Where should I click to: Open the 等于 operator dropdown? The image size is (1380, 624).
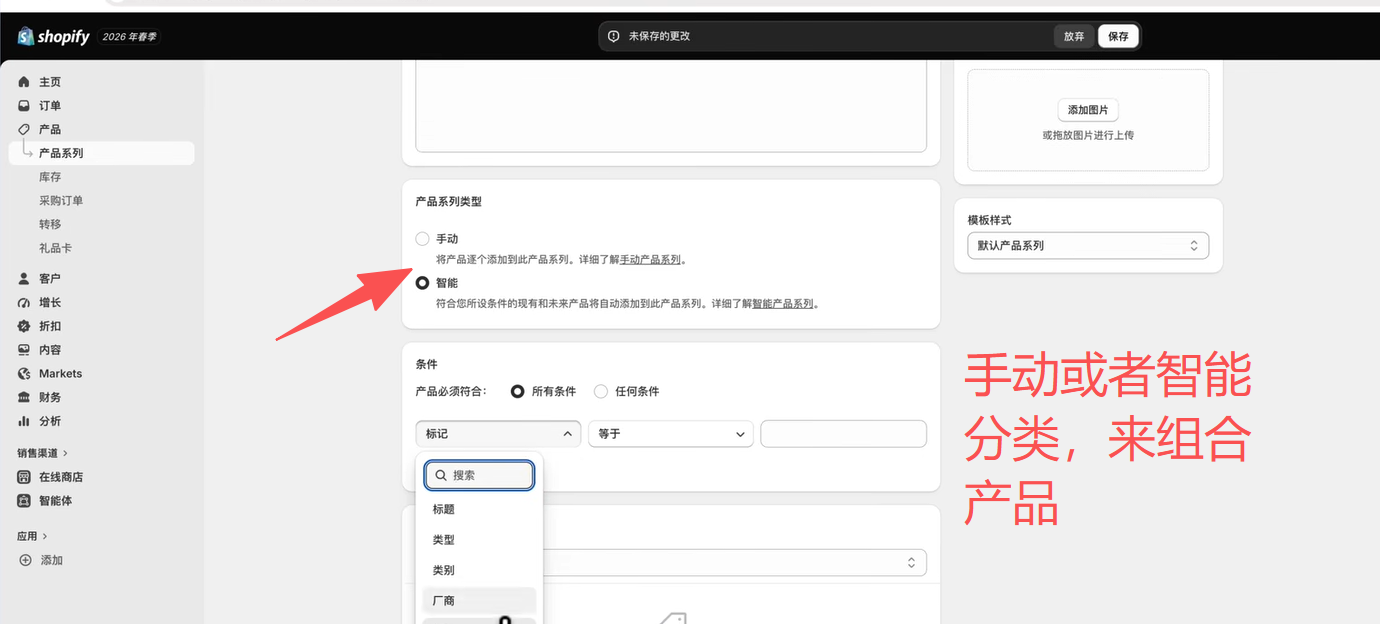671,434
